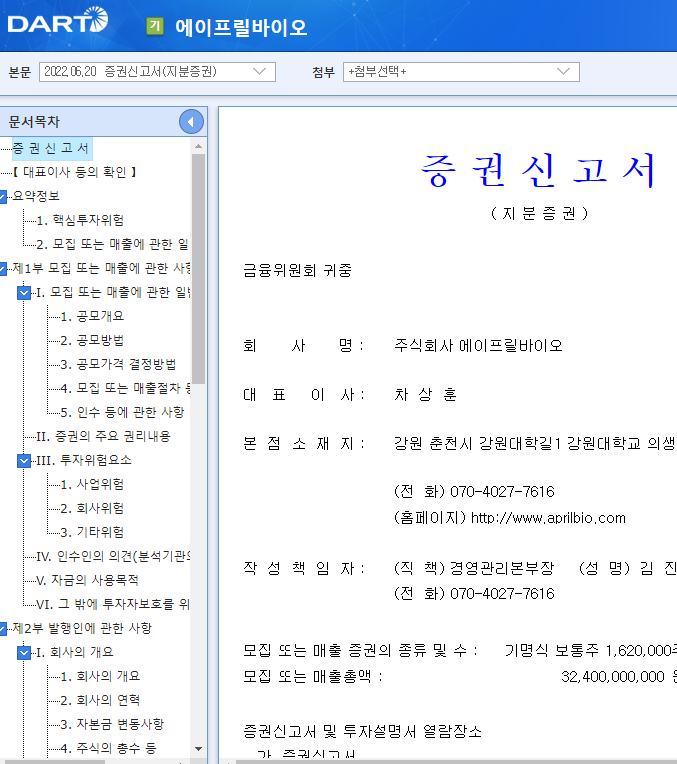Open 3. 자본금 변동사항 section
This screenshot has height=764, width=677.
click(112, 724)
